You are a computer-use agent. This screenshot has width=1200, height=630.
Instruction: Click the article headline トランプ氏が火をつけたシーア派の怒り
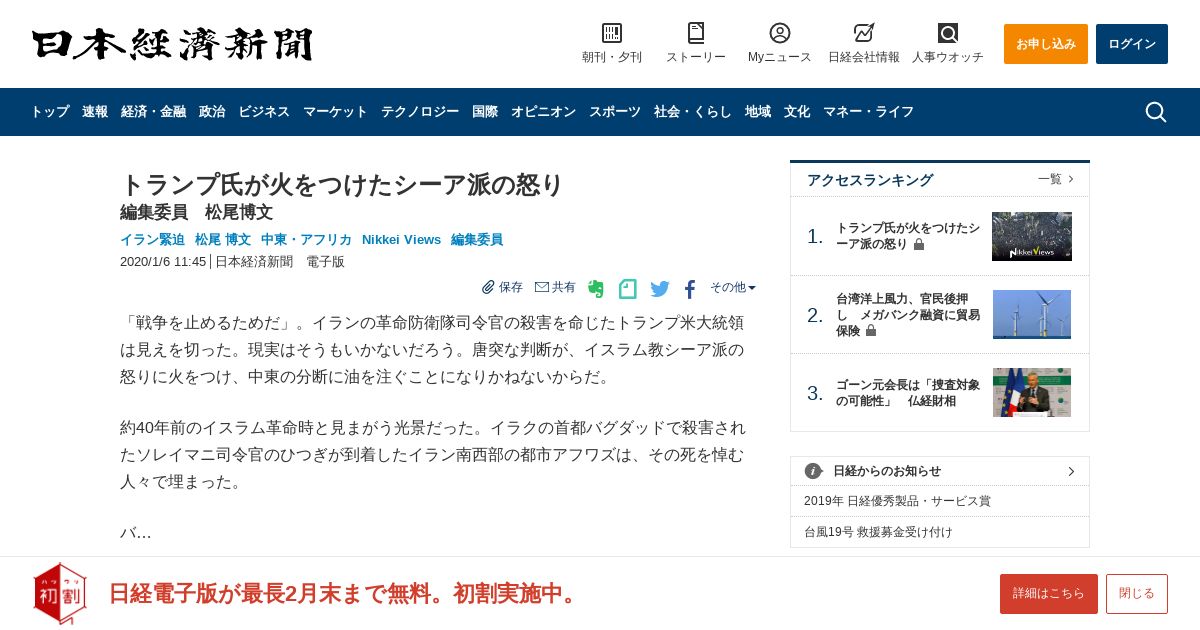(342, 185)
